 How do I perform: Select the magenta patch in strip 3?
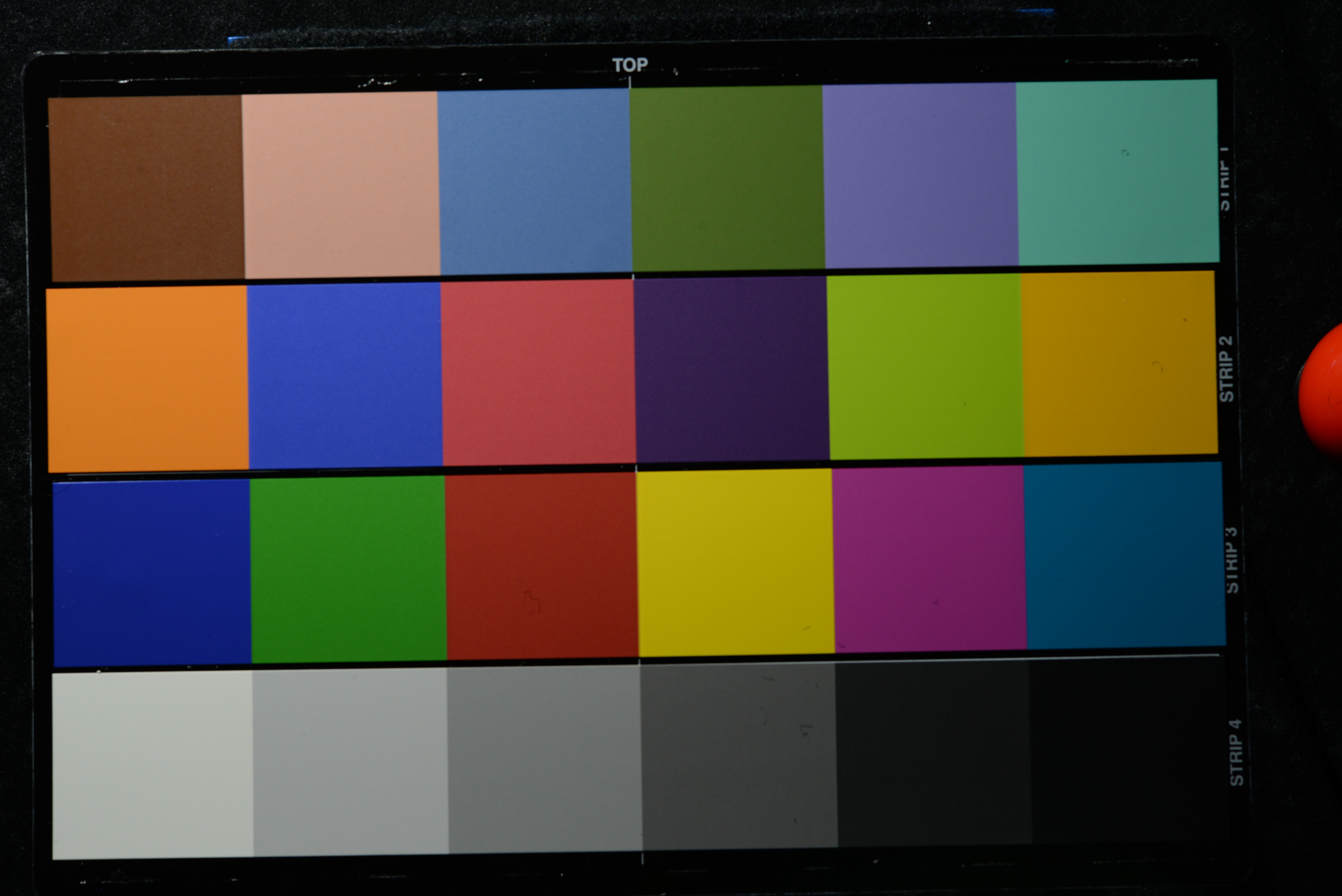(x=930, y=559)
